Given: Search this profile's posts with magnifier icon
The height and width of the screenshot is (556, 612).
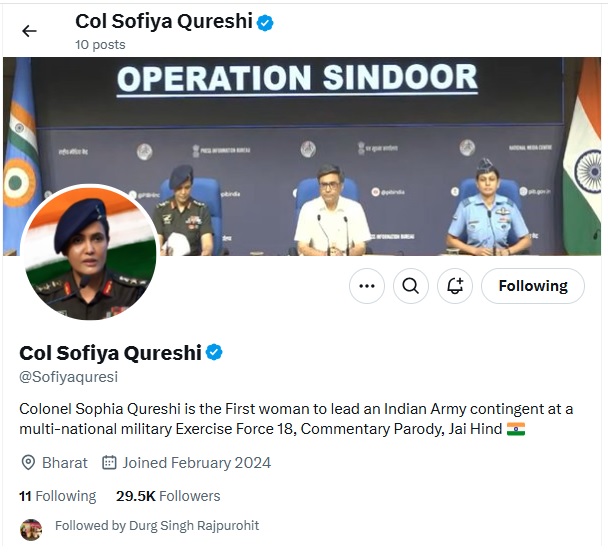Looking at the screenshot, I should (x=413, y=288).
